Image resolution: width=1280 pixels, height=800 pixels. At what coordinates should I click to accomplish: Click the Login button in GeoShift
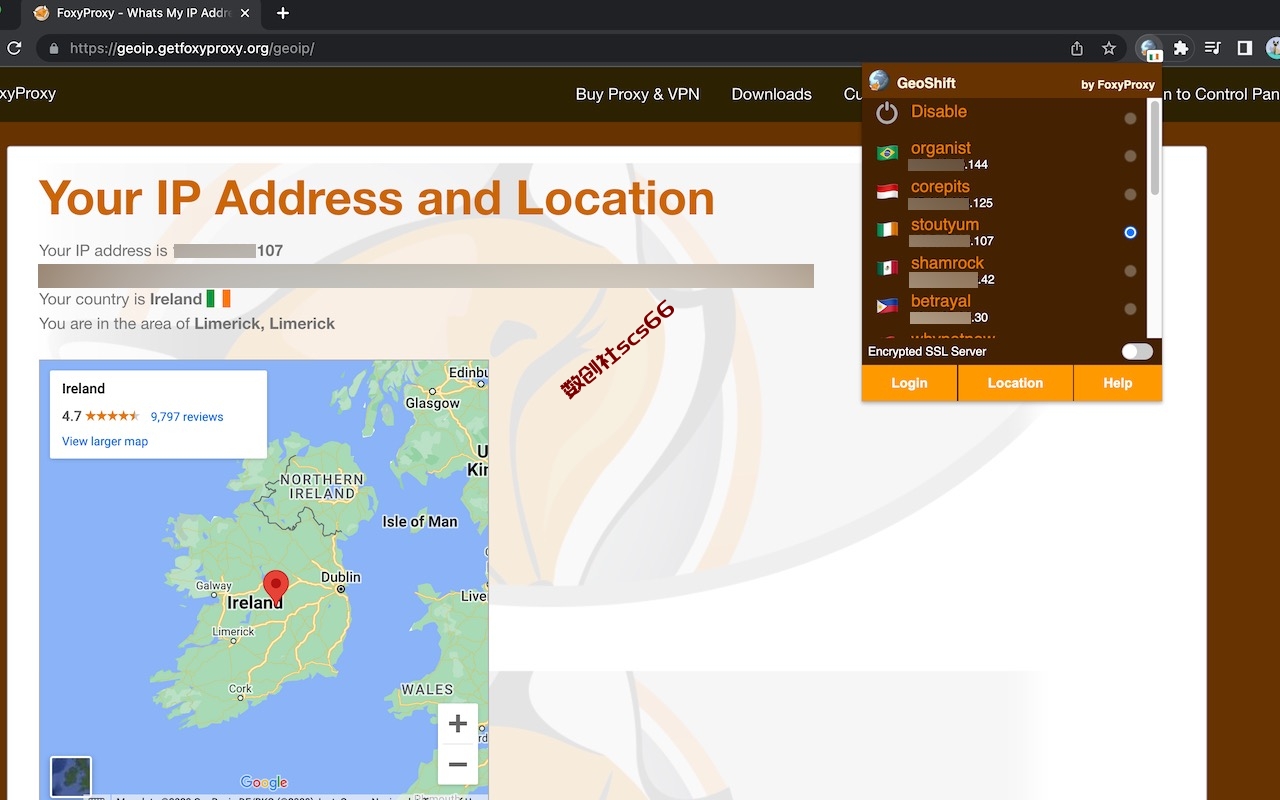tap(909, 383)
